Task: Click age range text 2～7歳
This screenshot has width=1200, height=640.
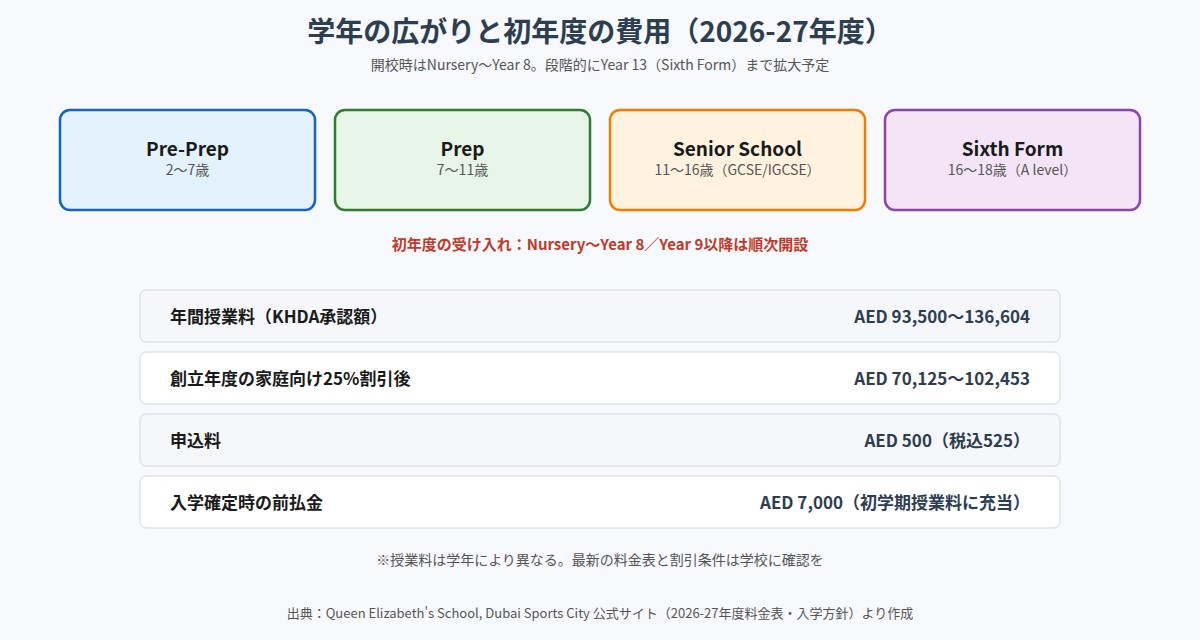Action: tap(187, 170)
